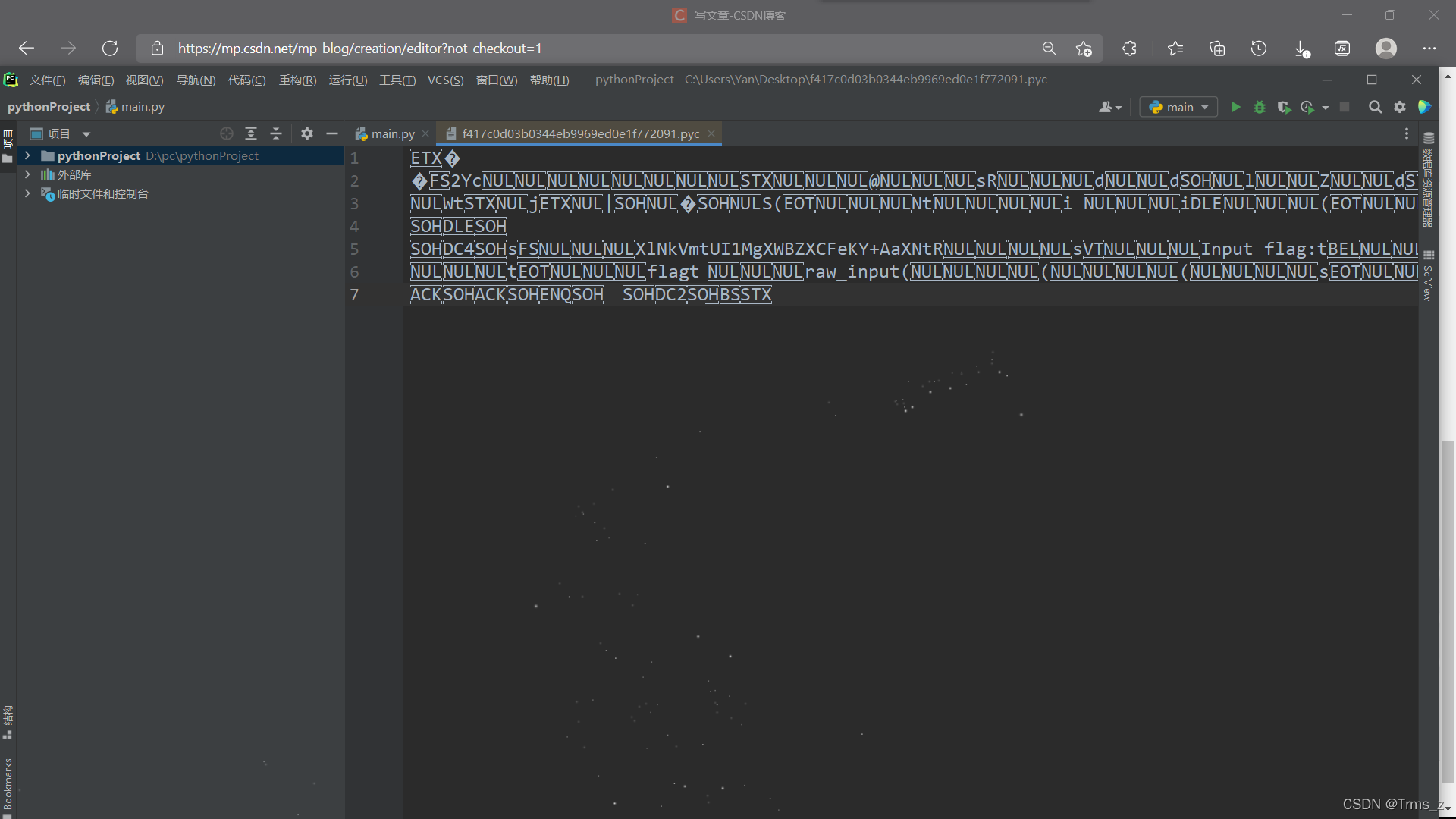1456x819 pixels.
Task: Open the VCS(S) menu
Action: point(445,80)
